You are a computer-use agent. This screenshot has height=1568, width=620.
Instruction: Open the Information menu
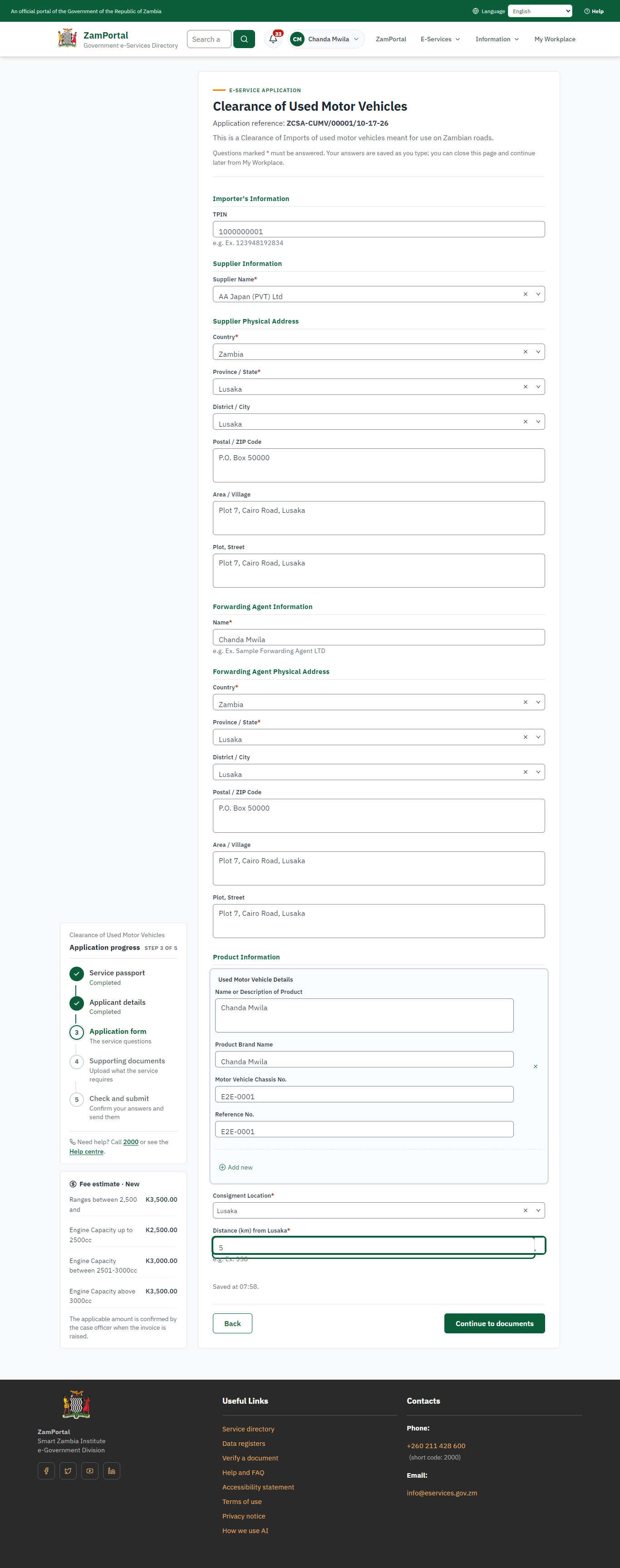[x=497, y=39]
